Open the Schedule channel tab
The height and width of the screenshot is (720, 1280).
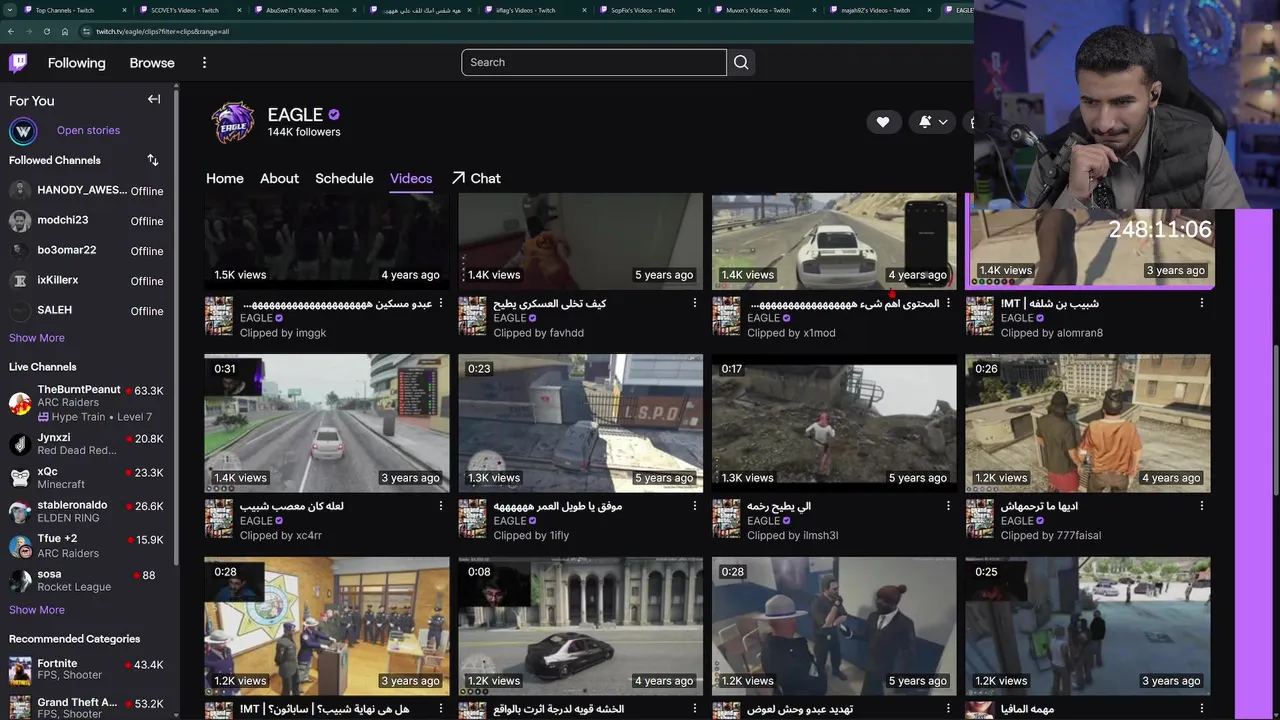click(x=344, y=178)
